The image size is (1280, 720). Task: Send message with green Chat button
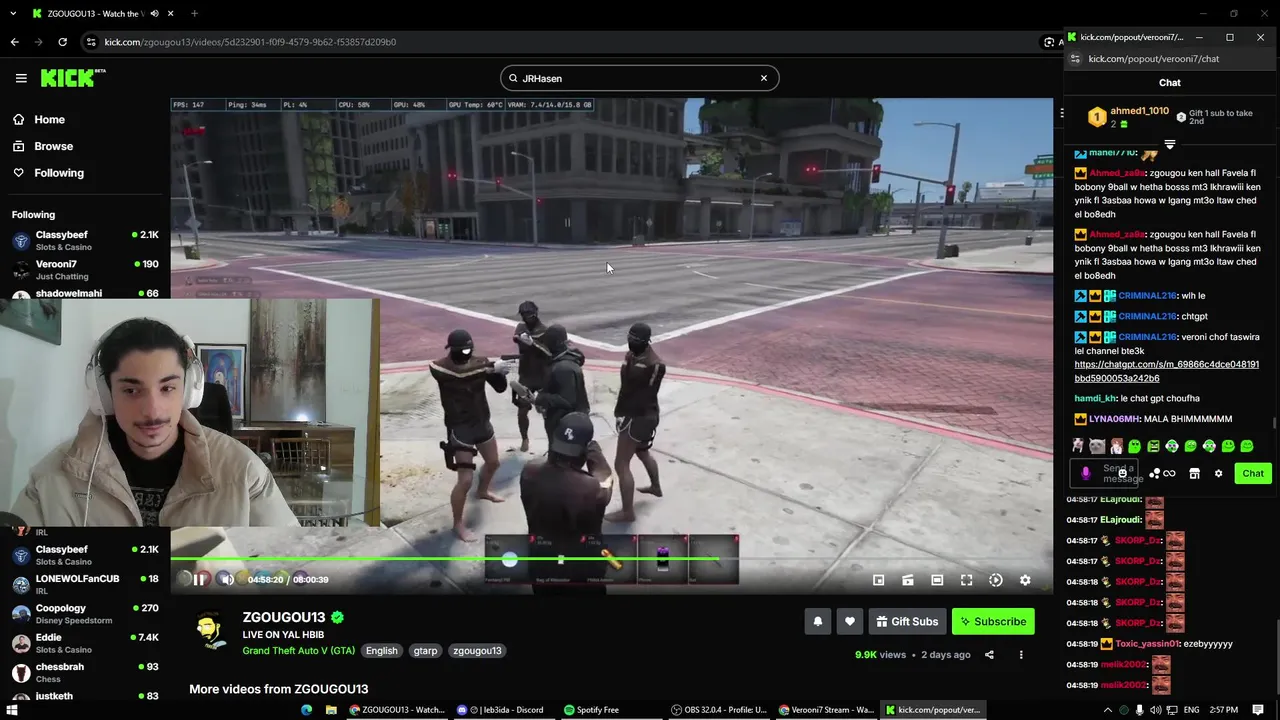coord(1253,474)
